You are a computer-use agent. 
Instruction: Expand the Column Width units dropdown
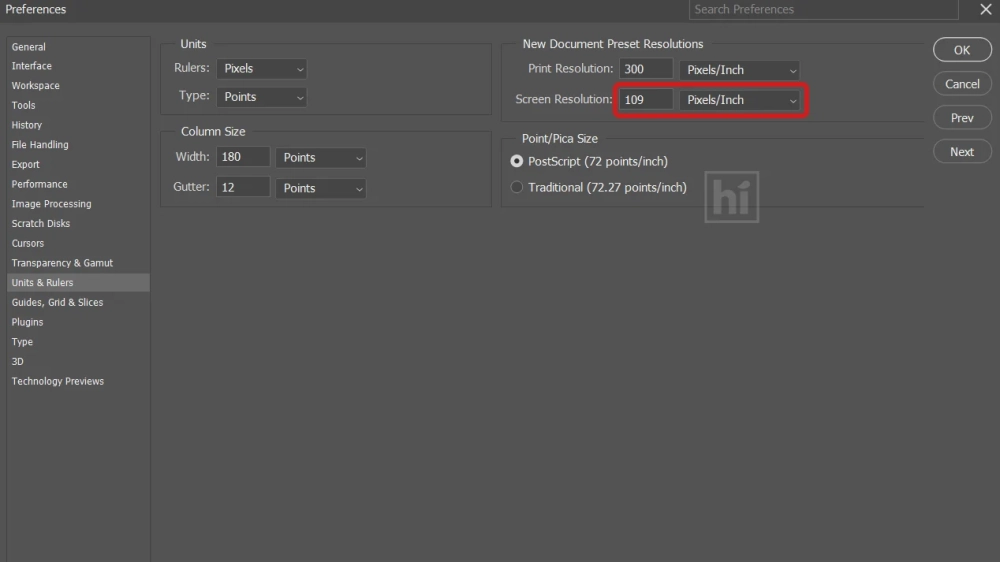[x=321, y=158]
